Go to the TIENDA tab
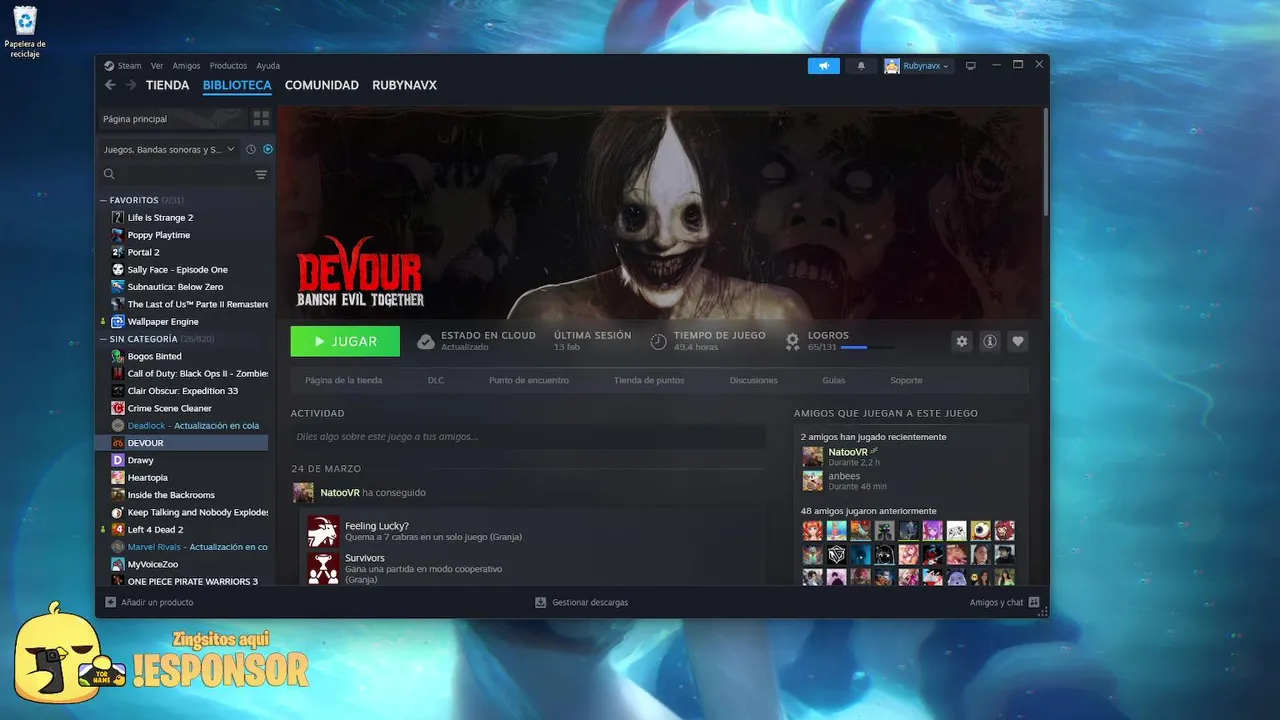The image size is (1280, 720). 167,85
